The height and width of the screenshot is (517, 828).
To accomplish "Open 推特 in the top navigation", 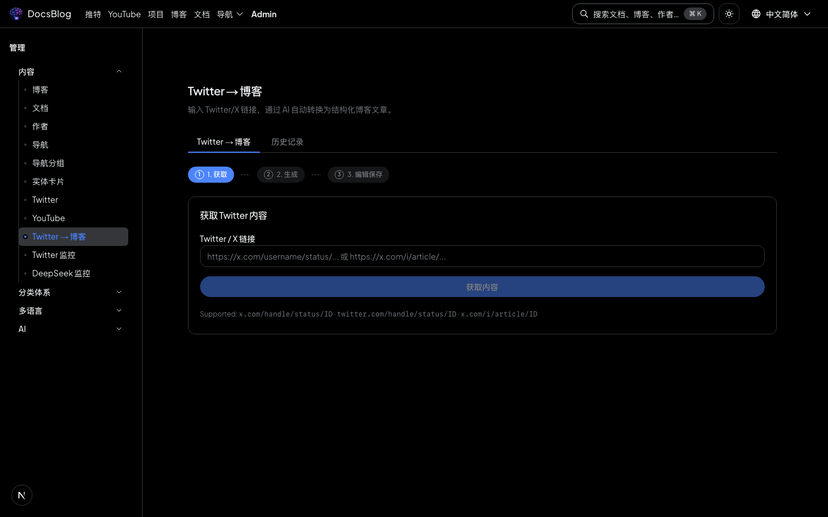I will tap(93, 14).
